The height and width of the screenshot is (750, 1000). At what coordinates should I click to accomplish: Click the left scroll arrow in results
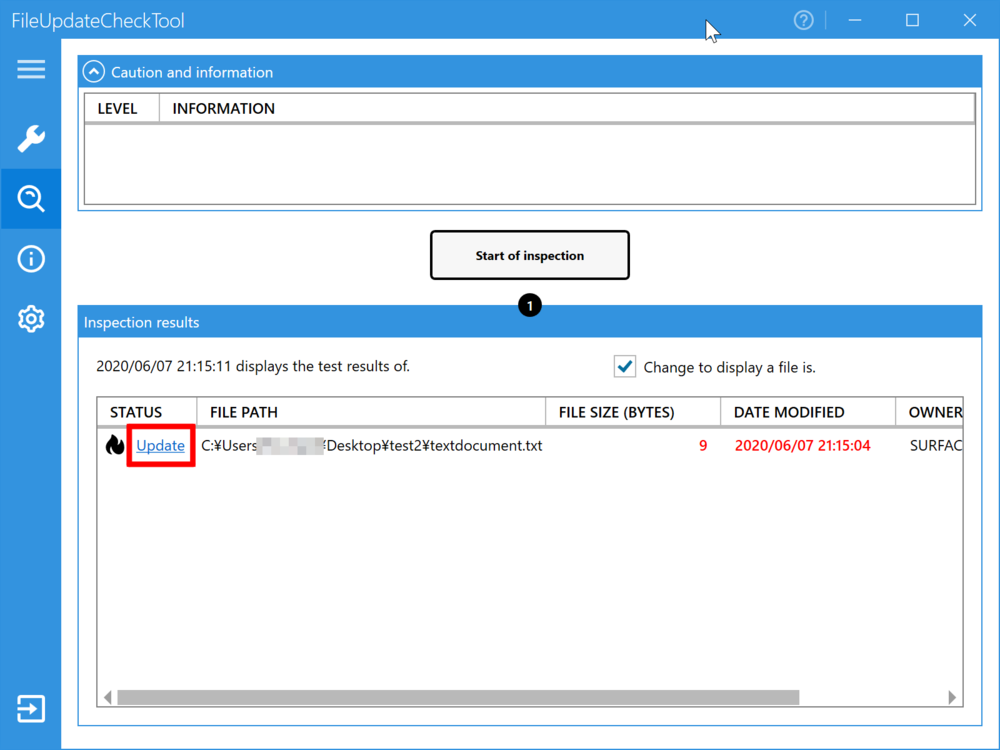[x=108, y=697]
